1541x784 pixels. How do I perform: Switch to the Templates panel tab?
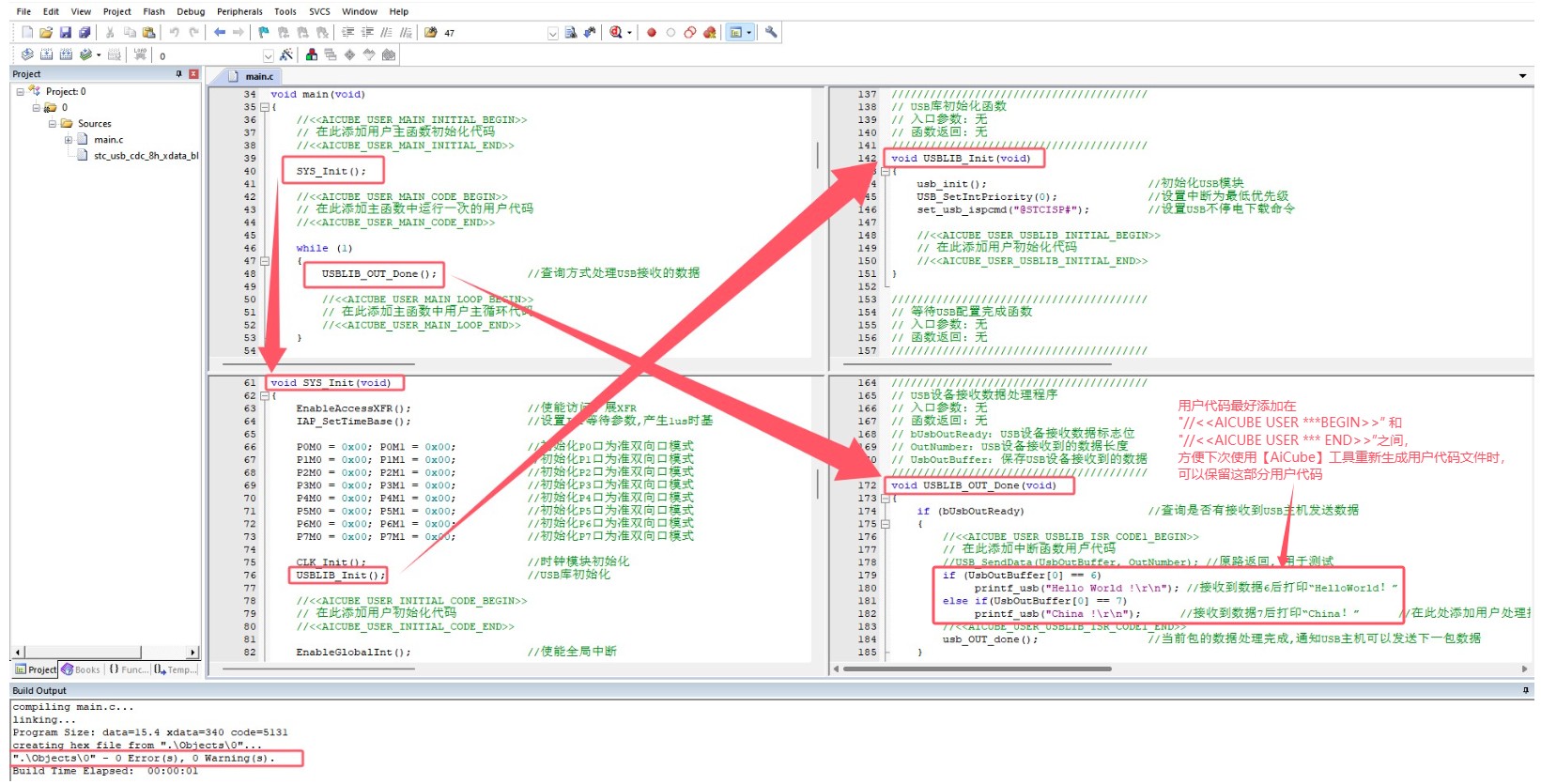(x=177, y=669)
